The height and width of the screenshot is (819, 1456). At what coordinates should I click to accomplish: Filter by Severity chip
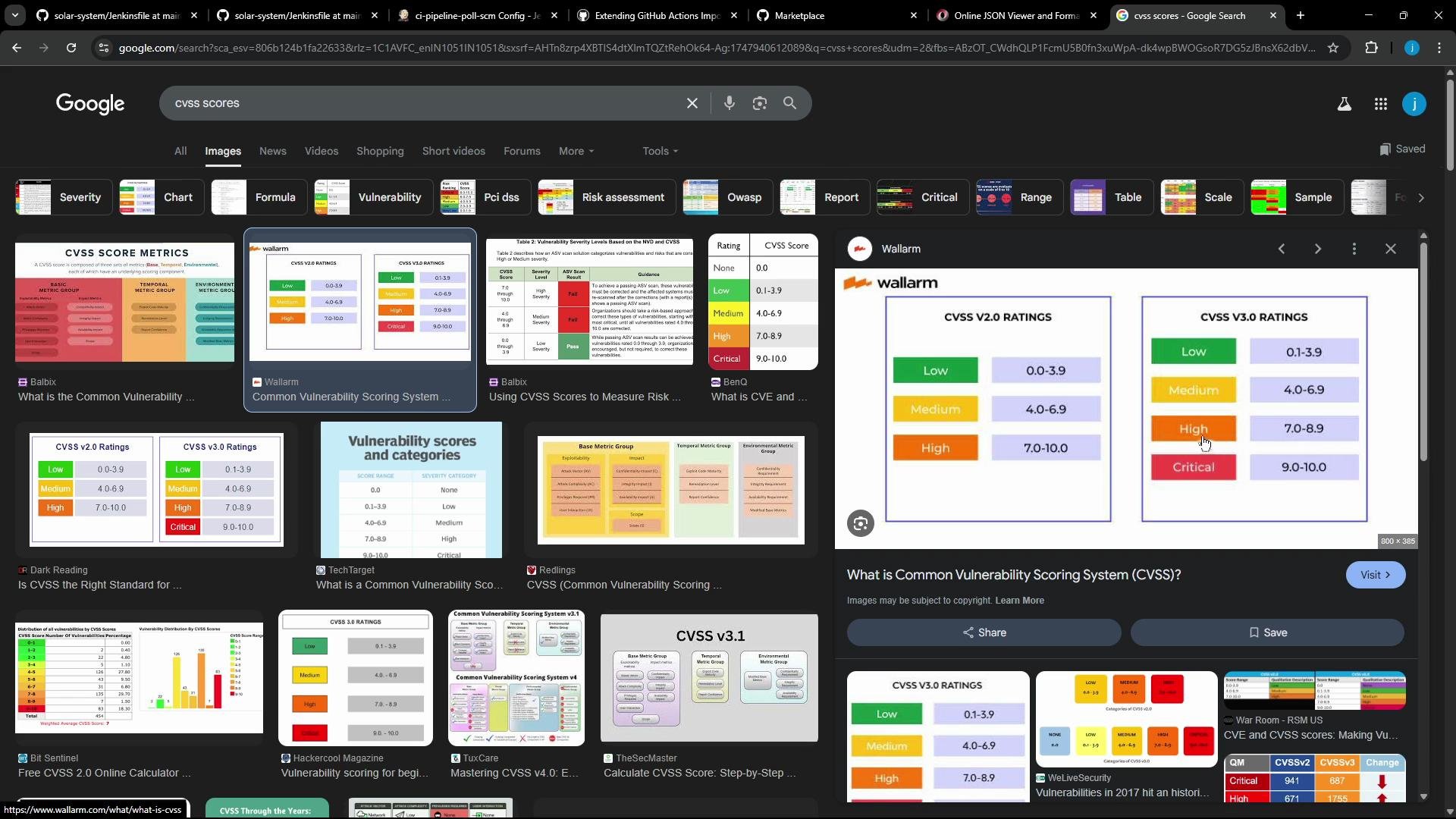[x=64, y=197]
